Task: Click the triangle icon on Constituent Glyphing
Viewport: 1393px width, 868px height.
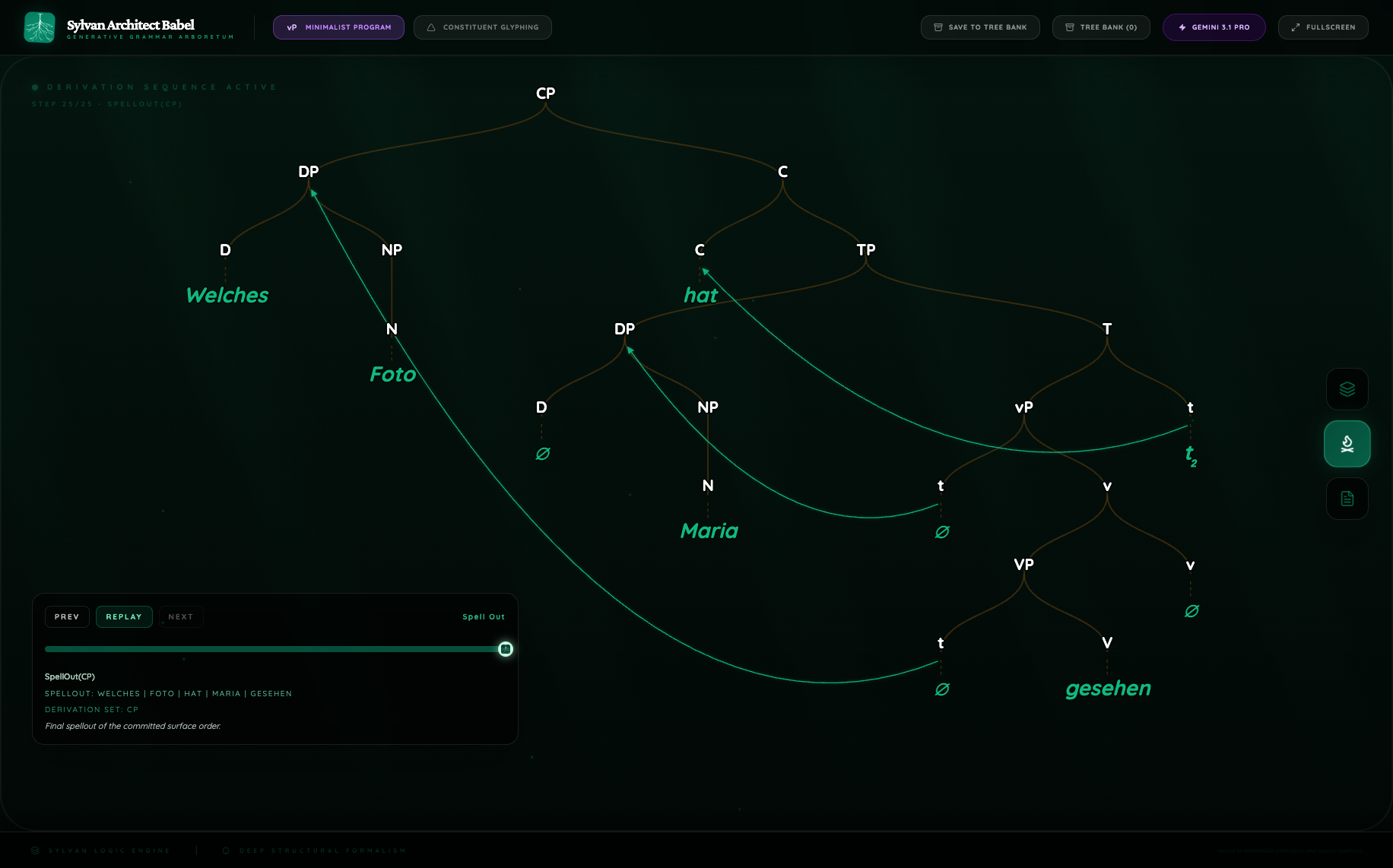Action: [x=431, y=27]
